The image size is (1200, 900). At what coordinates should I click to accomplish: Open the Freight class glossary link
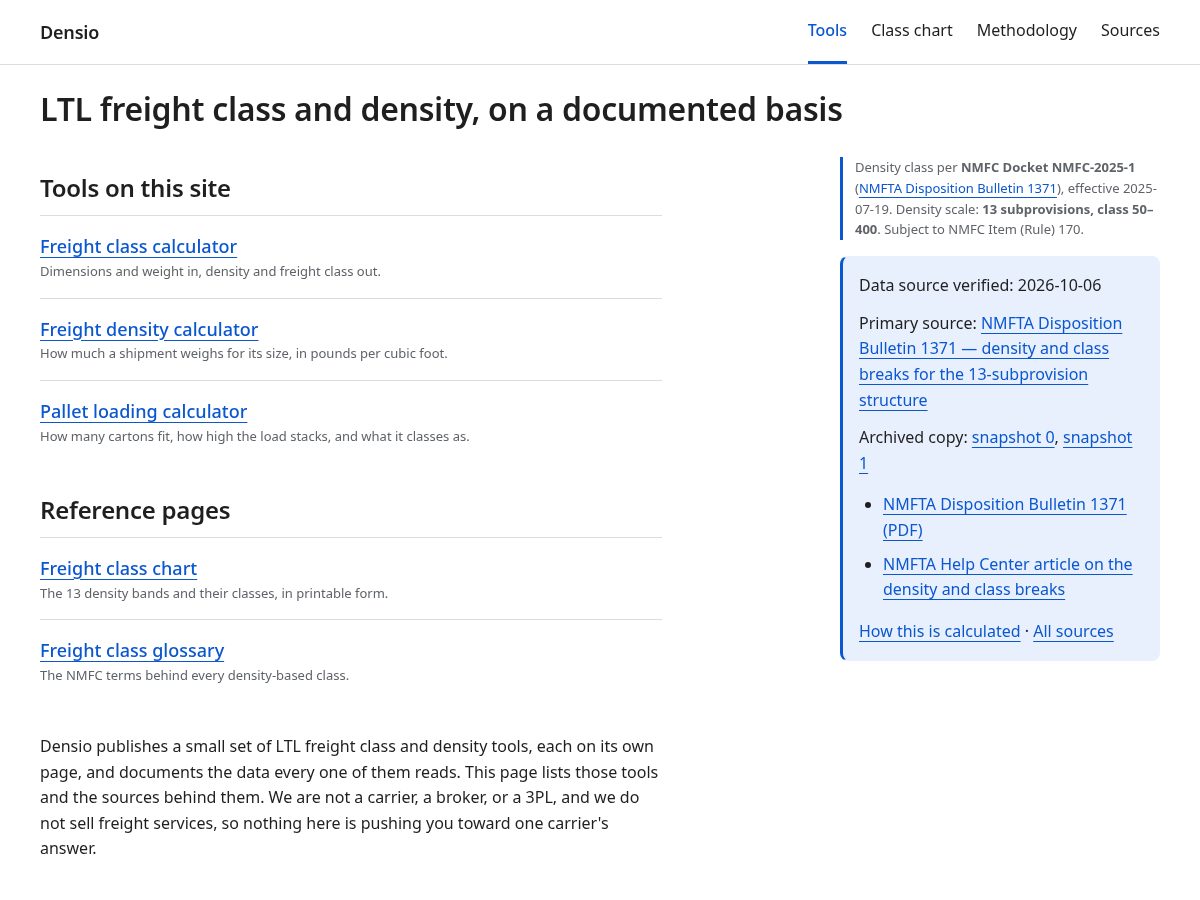[x=132, y=650]
